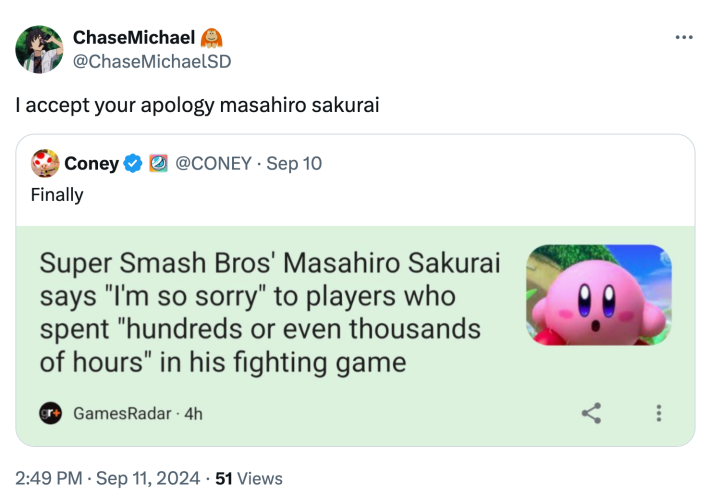Open the @CONEY handle in quote
Image resolution: width=709 pixels, height=496 pixels.
tap(213, 163)
